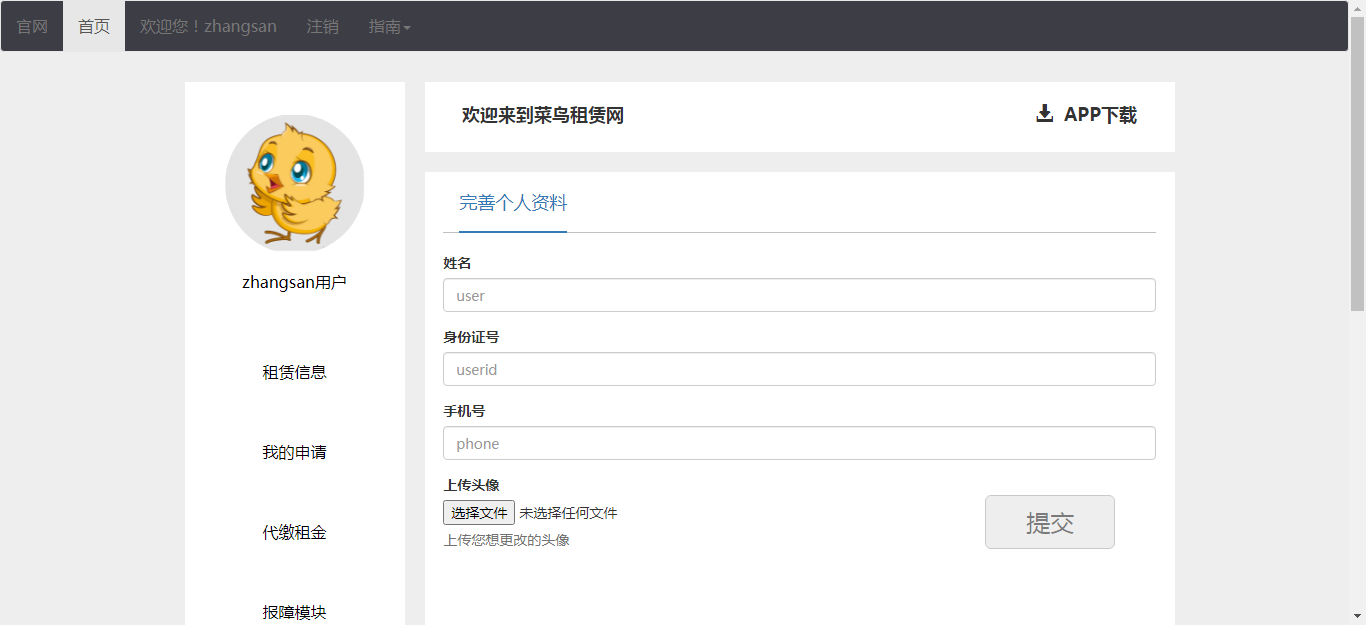The width and height of the screenshot is (1366, 625).
Task: Click the 欢迎来到菜鸟租赁网 heading
Action: tap(543, 115)
